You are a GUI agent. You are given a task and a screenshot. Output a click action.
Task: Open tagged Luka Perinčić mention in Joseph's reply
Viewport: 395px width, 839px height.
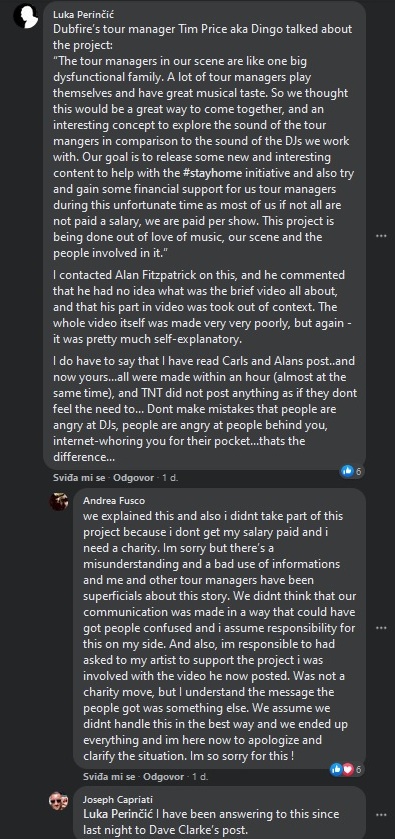pos(119,814)
